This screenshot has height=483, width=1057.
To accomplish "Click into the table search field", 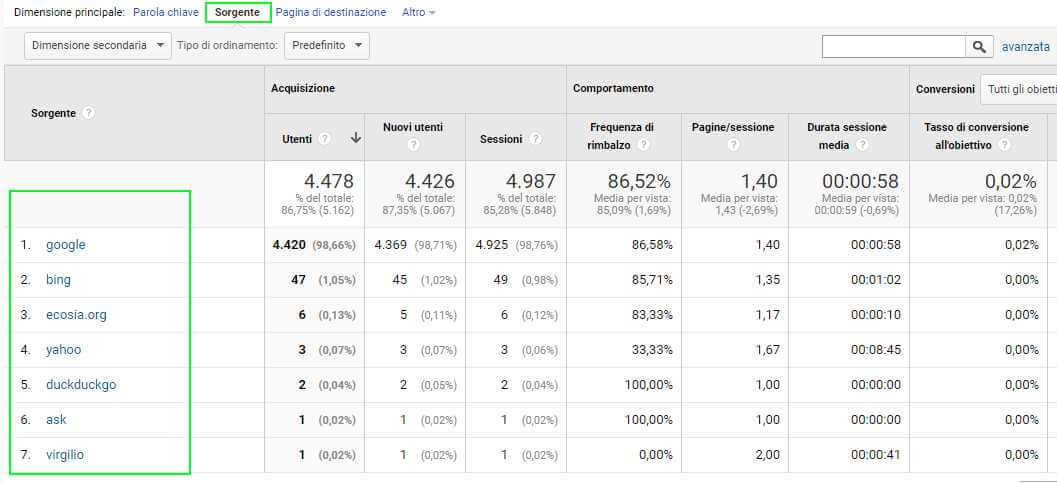I will pos(893,46).
